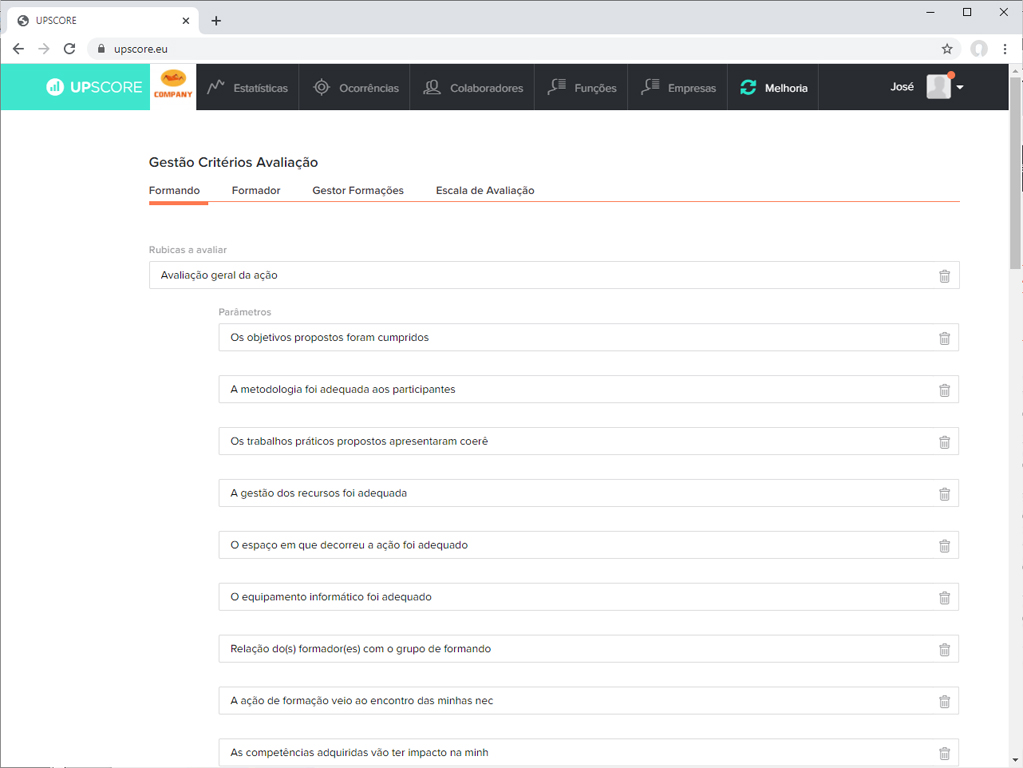Close the UPSCORE browser tab
The height and width of the screenshot is (768, 1023).
[x=185, y=21]
